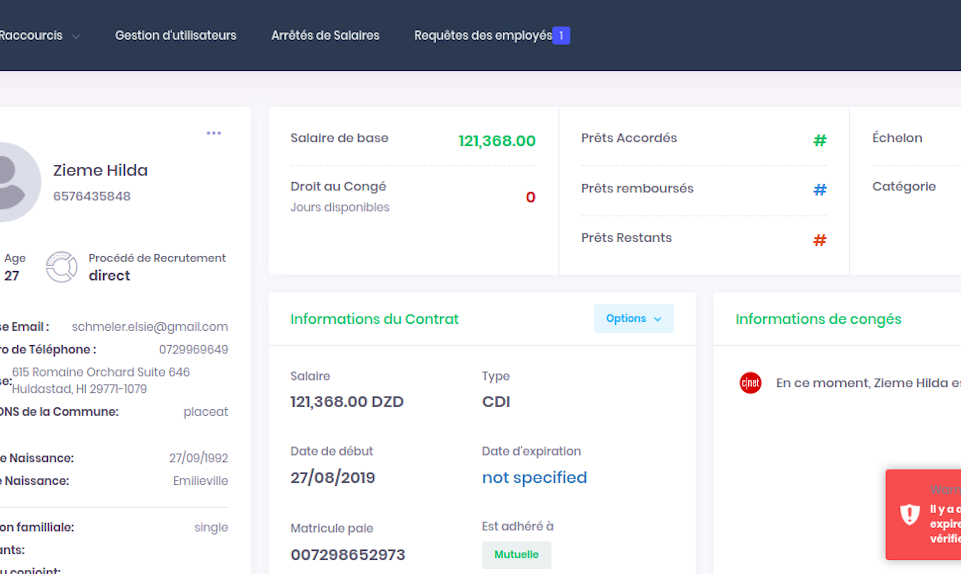
Task: Open Arrêtés de Salaires menu
Action: click(x=325, y=35)
